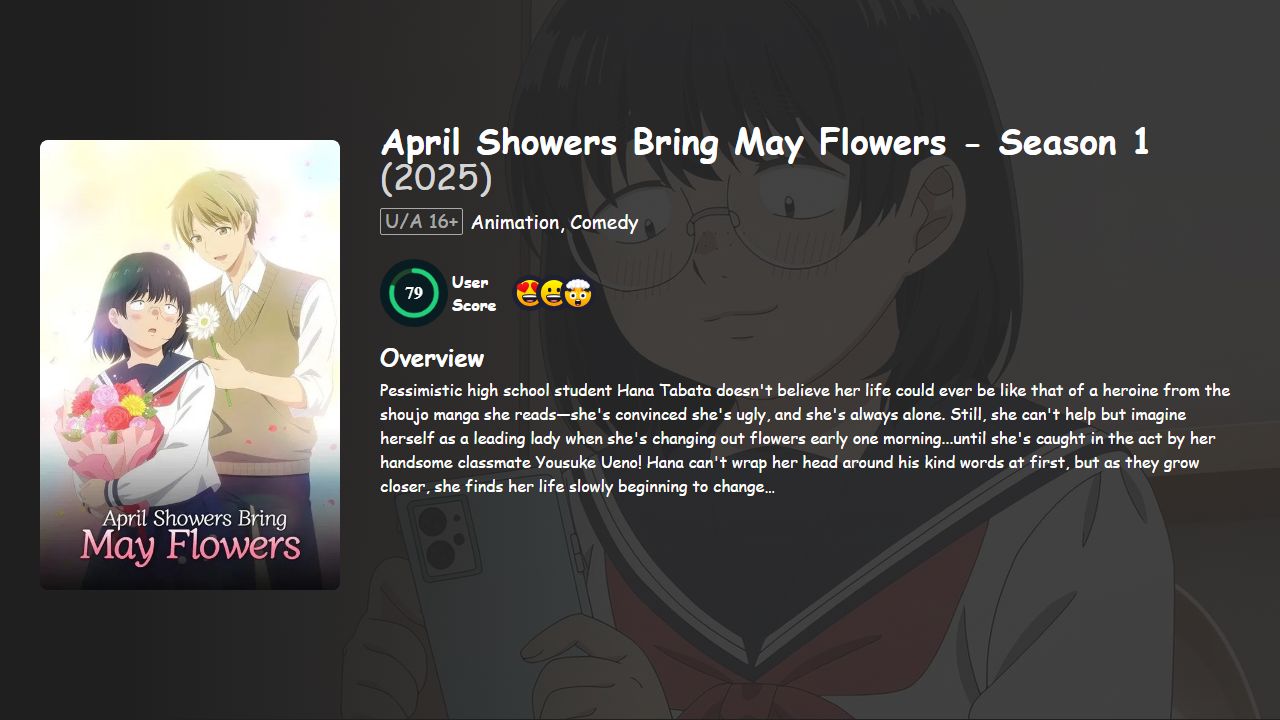Screen dimensions: 1280x720
Task: Click the grinning face reaction emoji
Action: (550, 293)
